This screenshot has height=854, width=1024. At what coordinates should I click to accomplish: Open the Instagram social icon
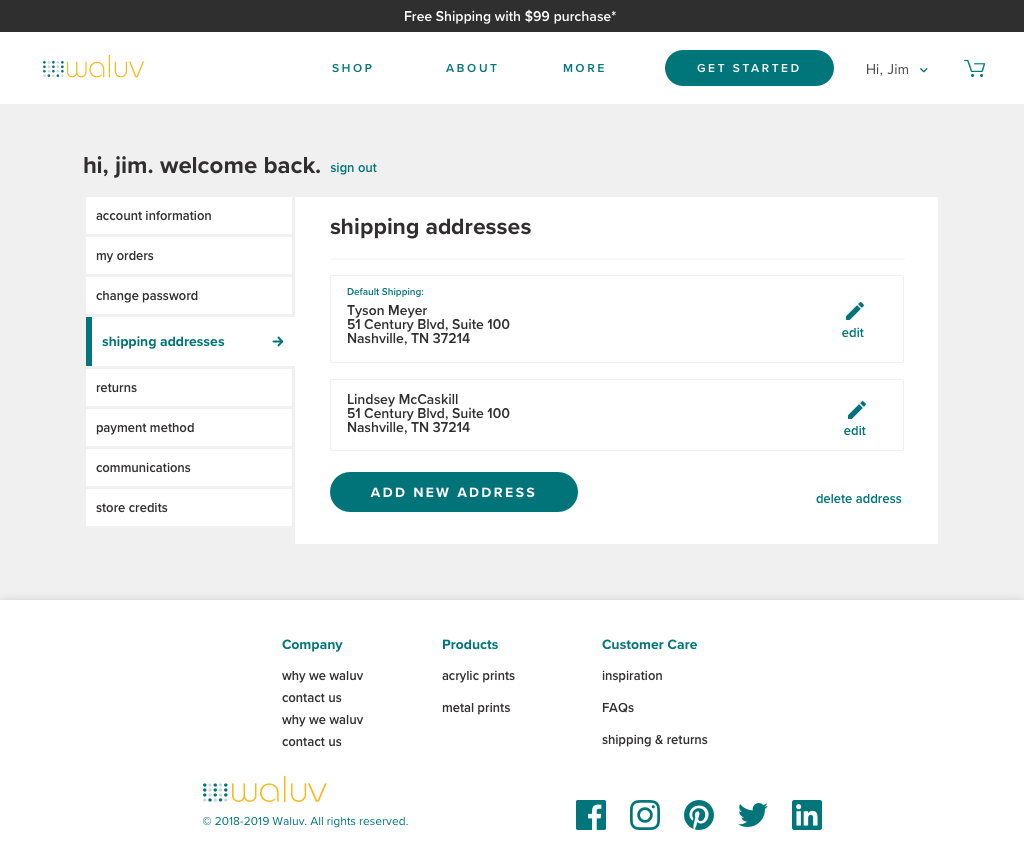coord(645,815)
